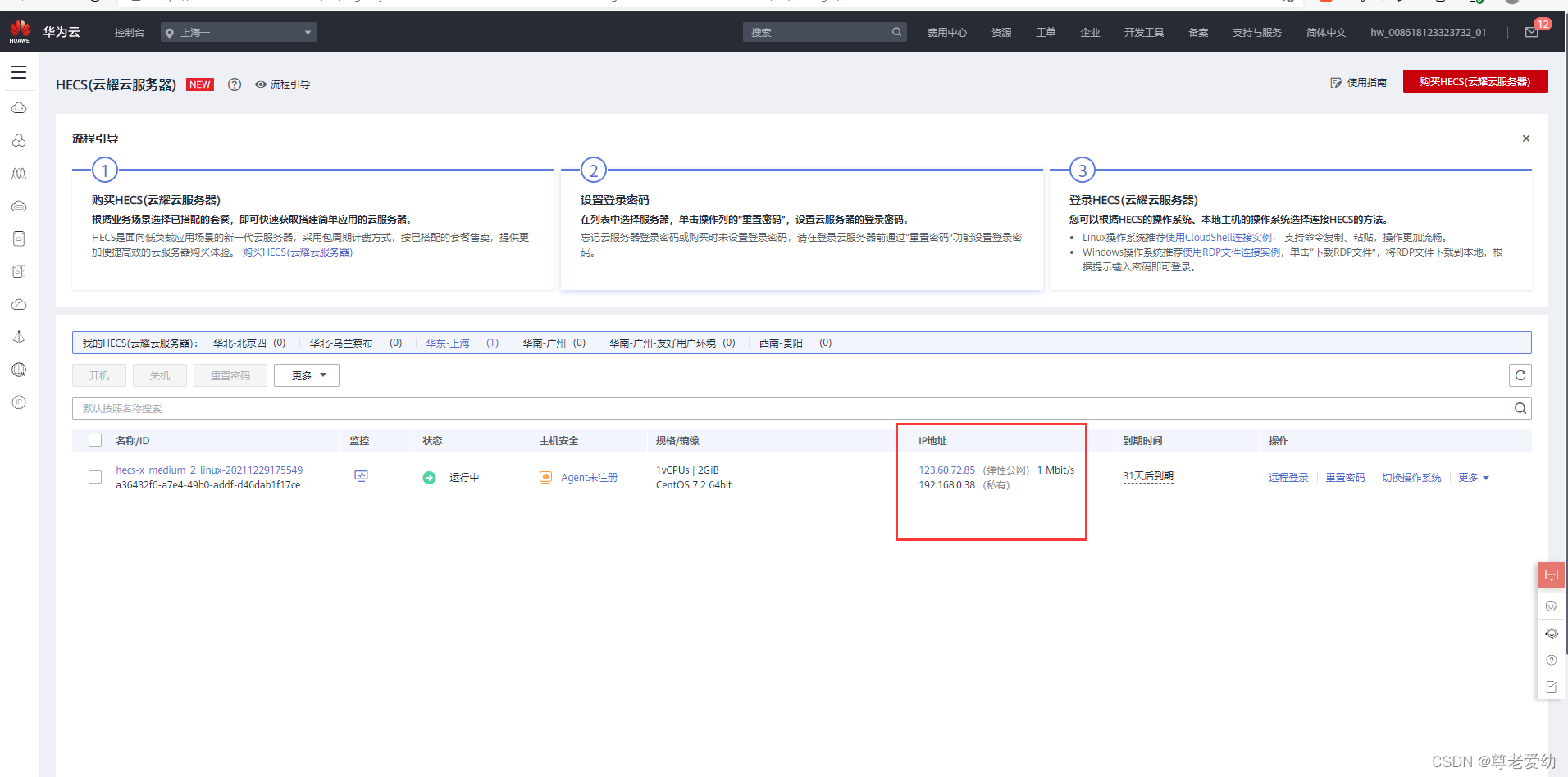Click 远程登录 for the server
The height and width of the screenshot is (777, 1568).
coord(1288,478)
